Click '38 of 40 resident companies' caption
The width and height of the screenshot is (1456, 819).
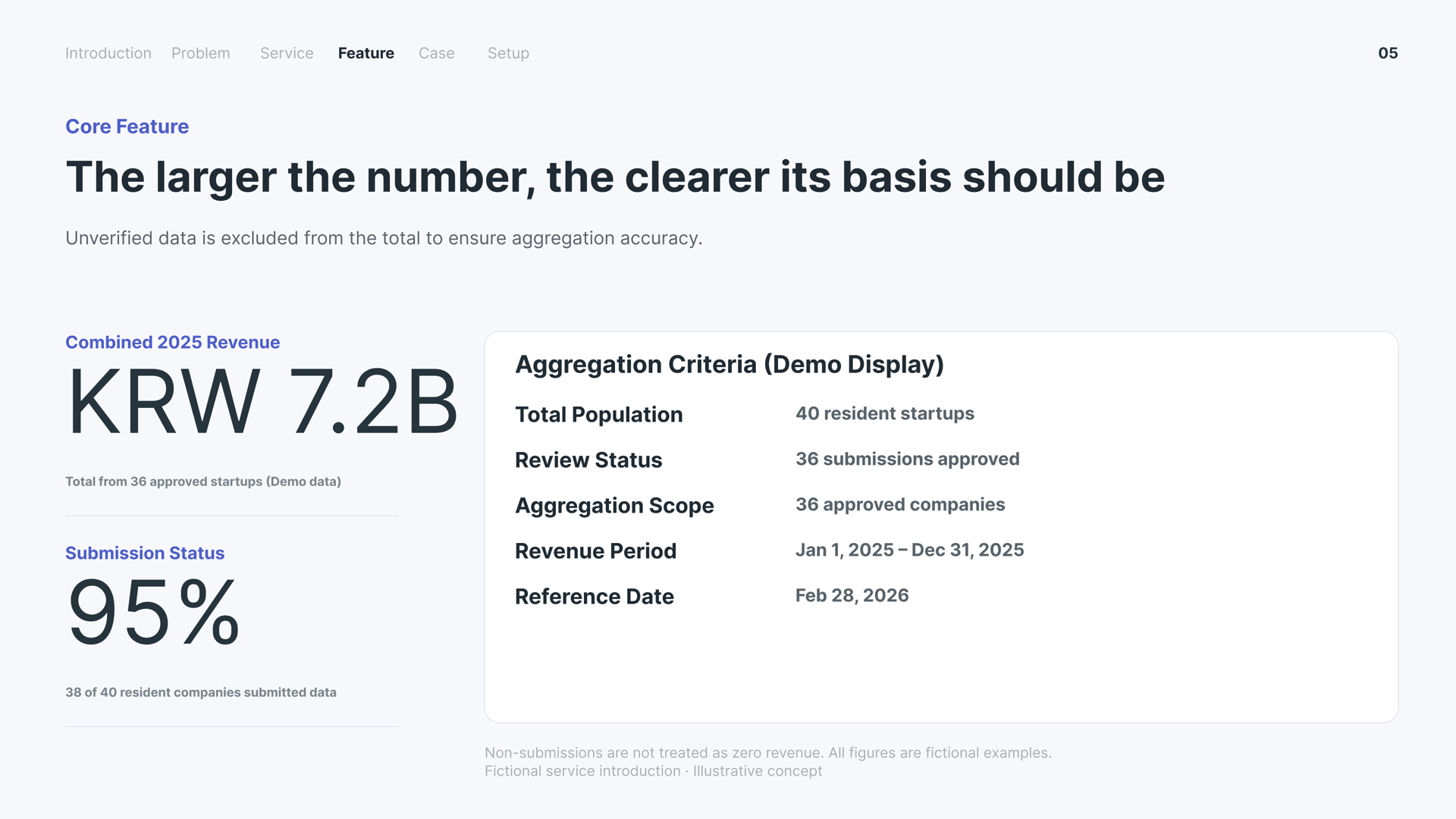[201, 692]
